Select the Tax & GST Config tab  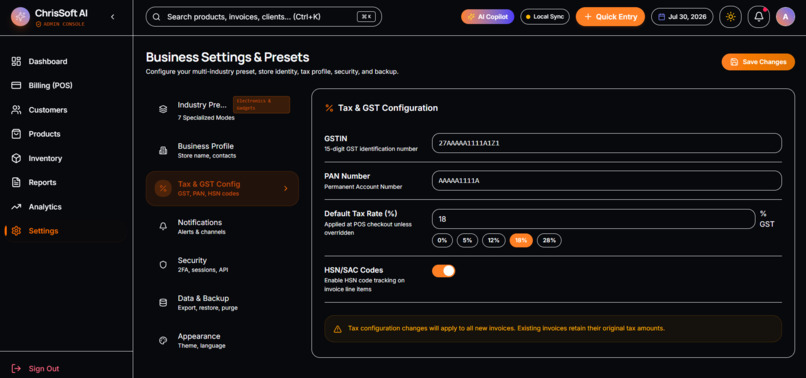coord(223,189)
